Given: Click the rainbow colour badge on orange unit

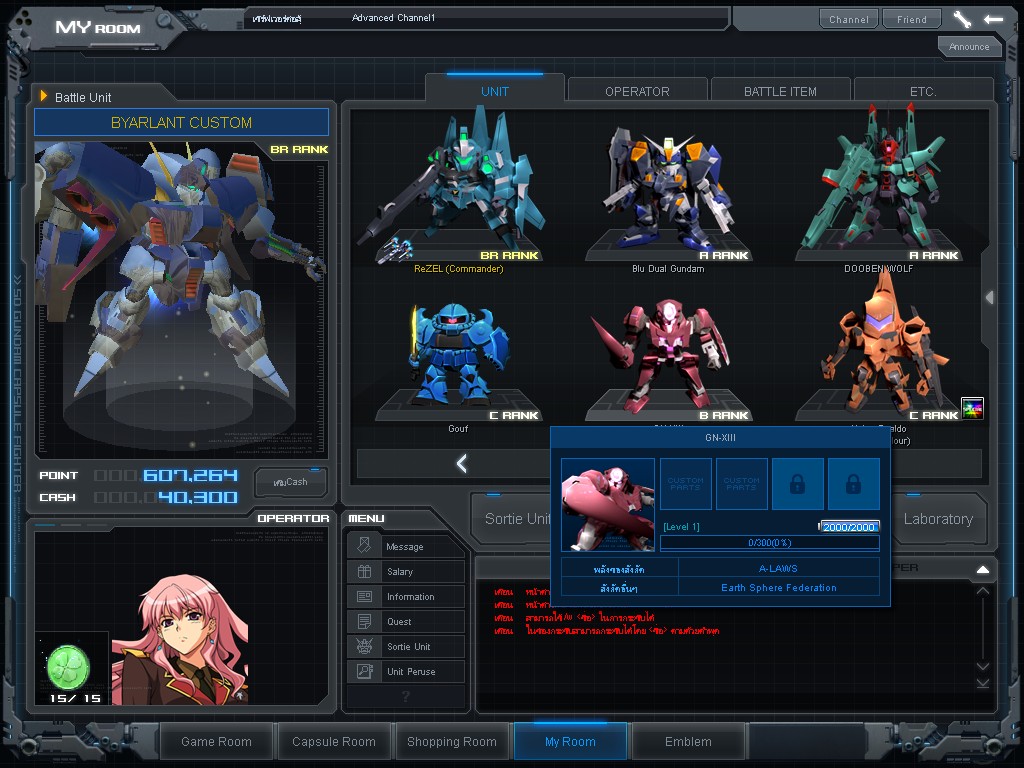Looking at the screenshot, I should [972, 409].
